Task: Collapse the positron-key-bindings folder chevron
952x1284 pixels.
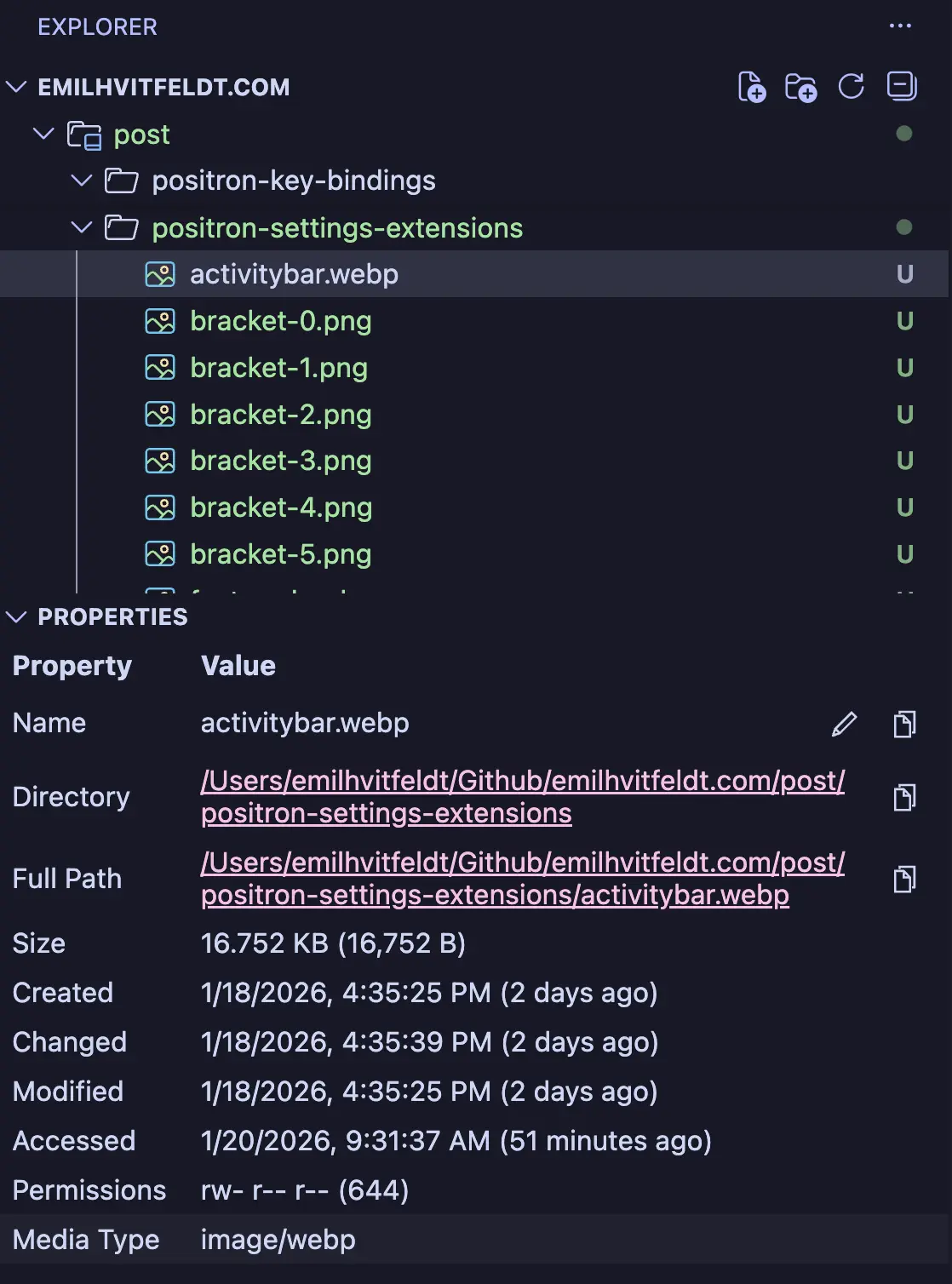Action: 82,181
